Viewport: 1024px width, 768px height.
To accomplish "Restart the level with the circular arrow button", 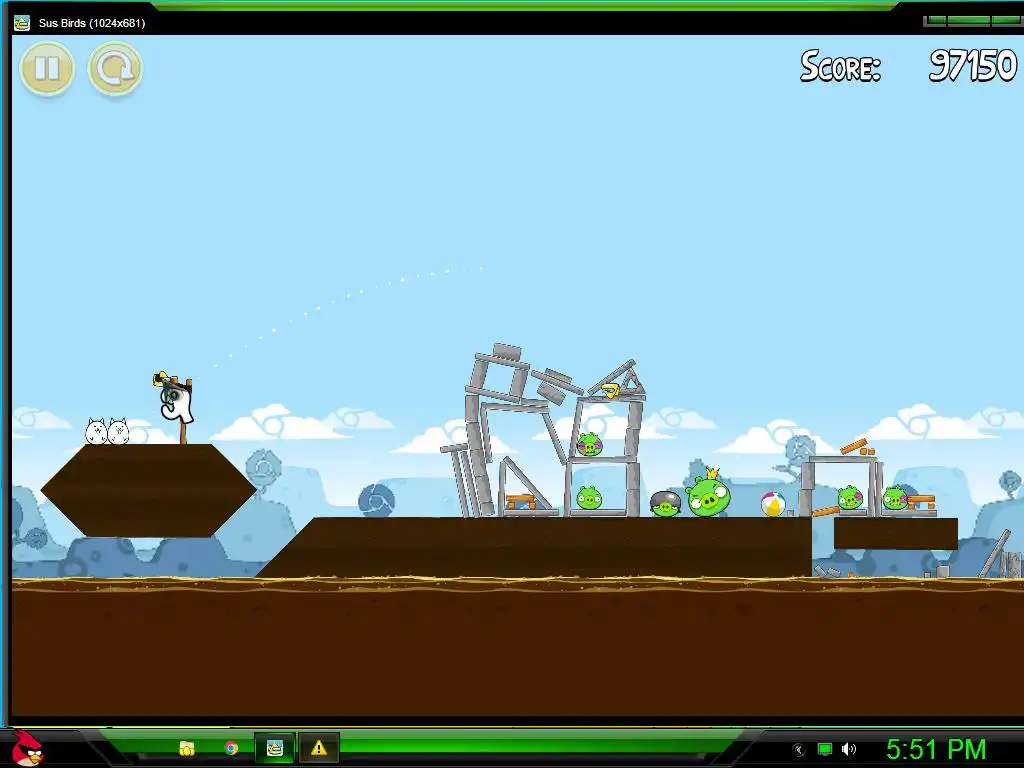I will tap(115, 67).
